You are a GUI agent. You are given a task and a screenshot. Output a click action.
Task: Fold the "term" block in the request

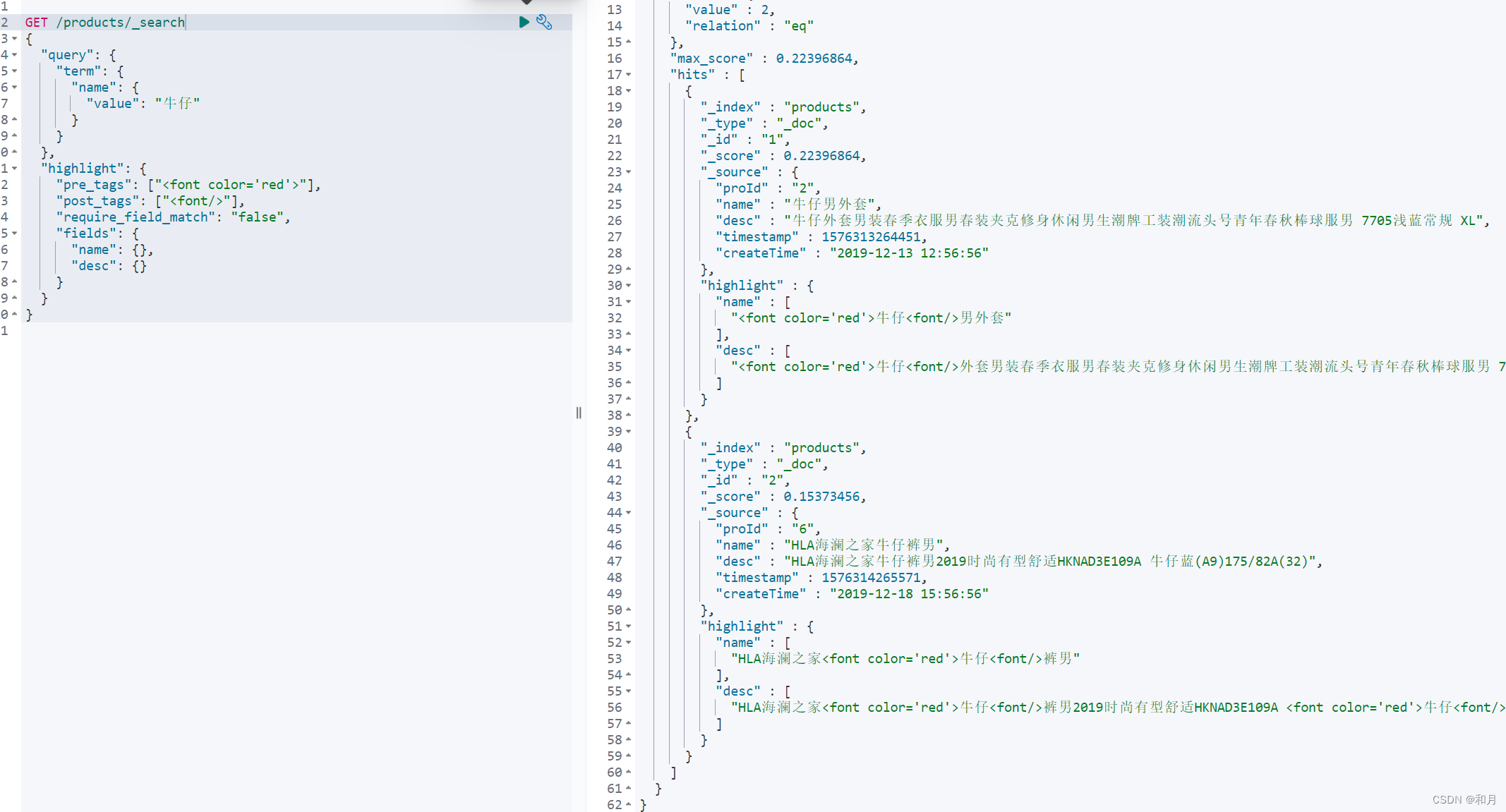[14, 71]
